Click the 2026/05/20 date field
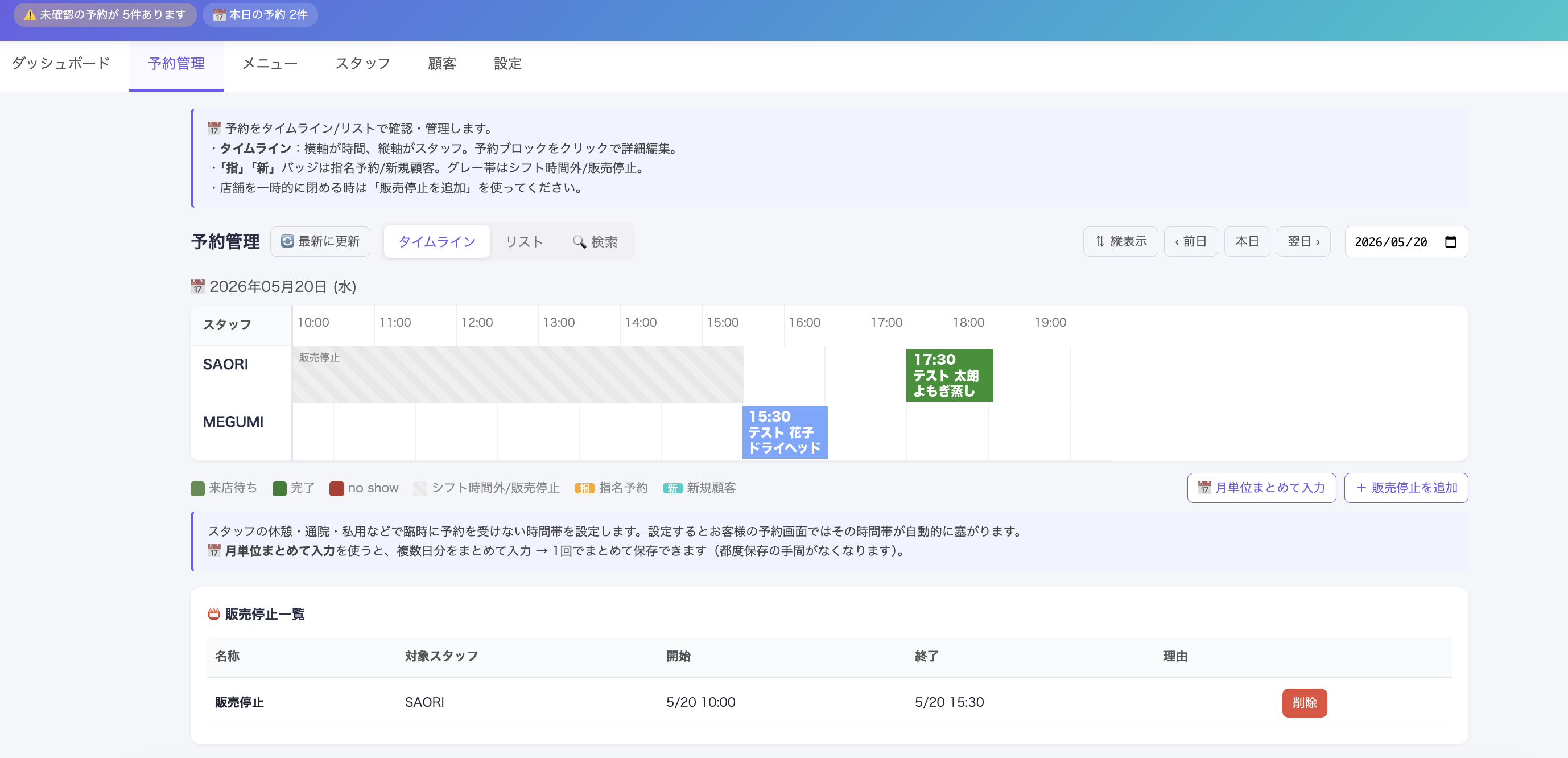Image resolution: width=1568 pixels, height=758 pixels. coord(1406,242)
